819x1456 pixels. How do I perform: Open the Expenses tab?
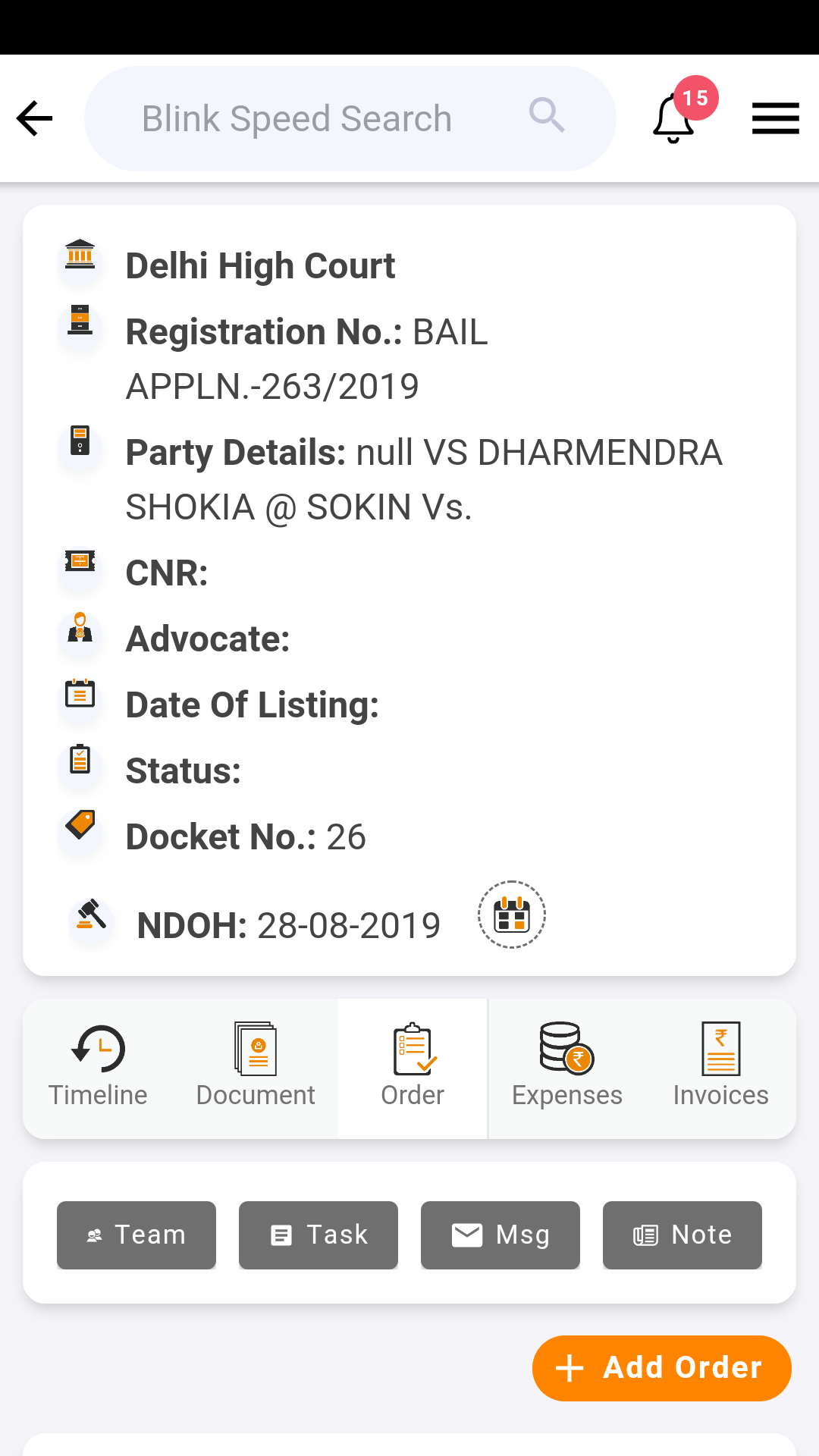click(567, 1067)
